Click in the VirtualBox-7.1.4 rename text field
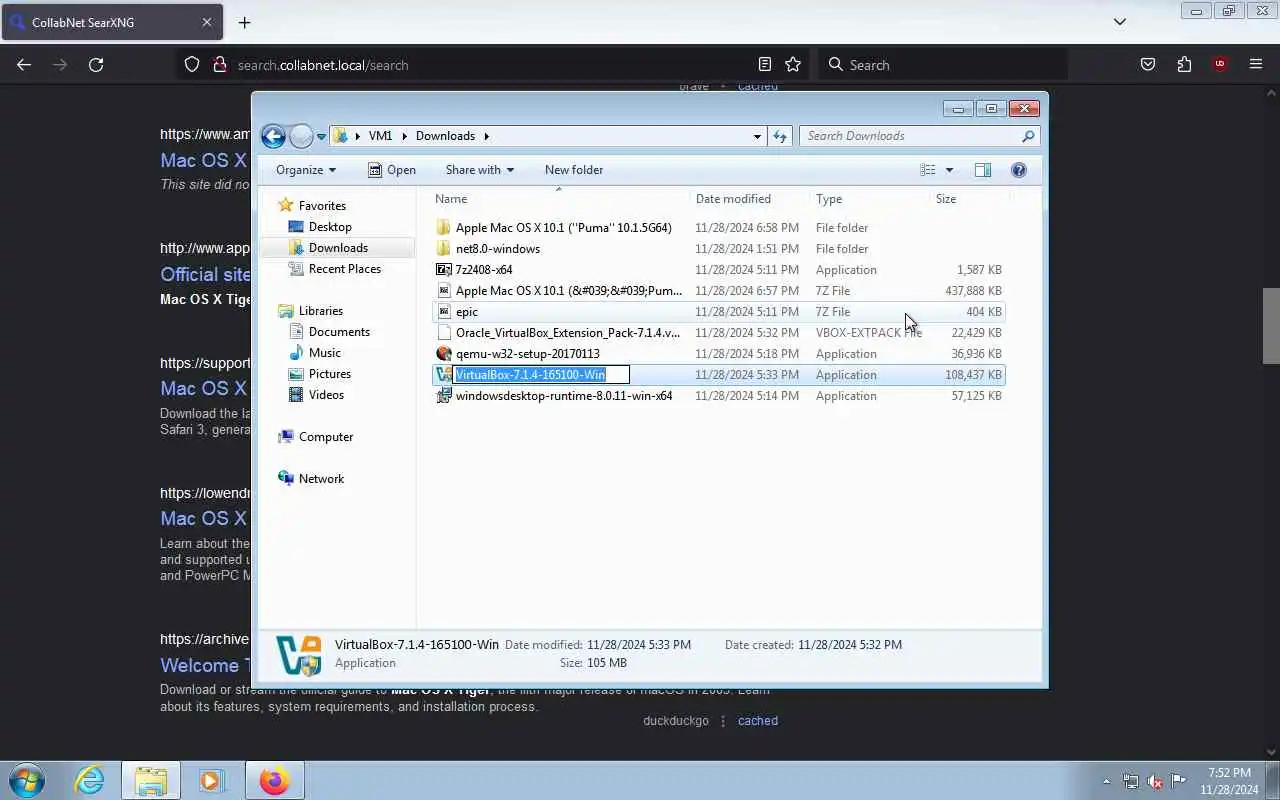Viewport: 1280px width, 800px height. [x=542, y=375]
